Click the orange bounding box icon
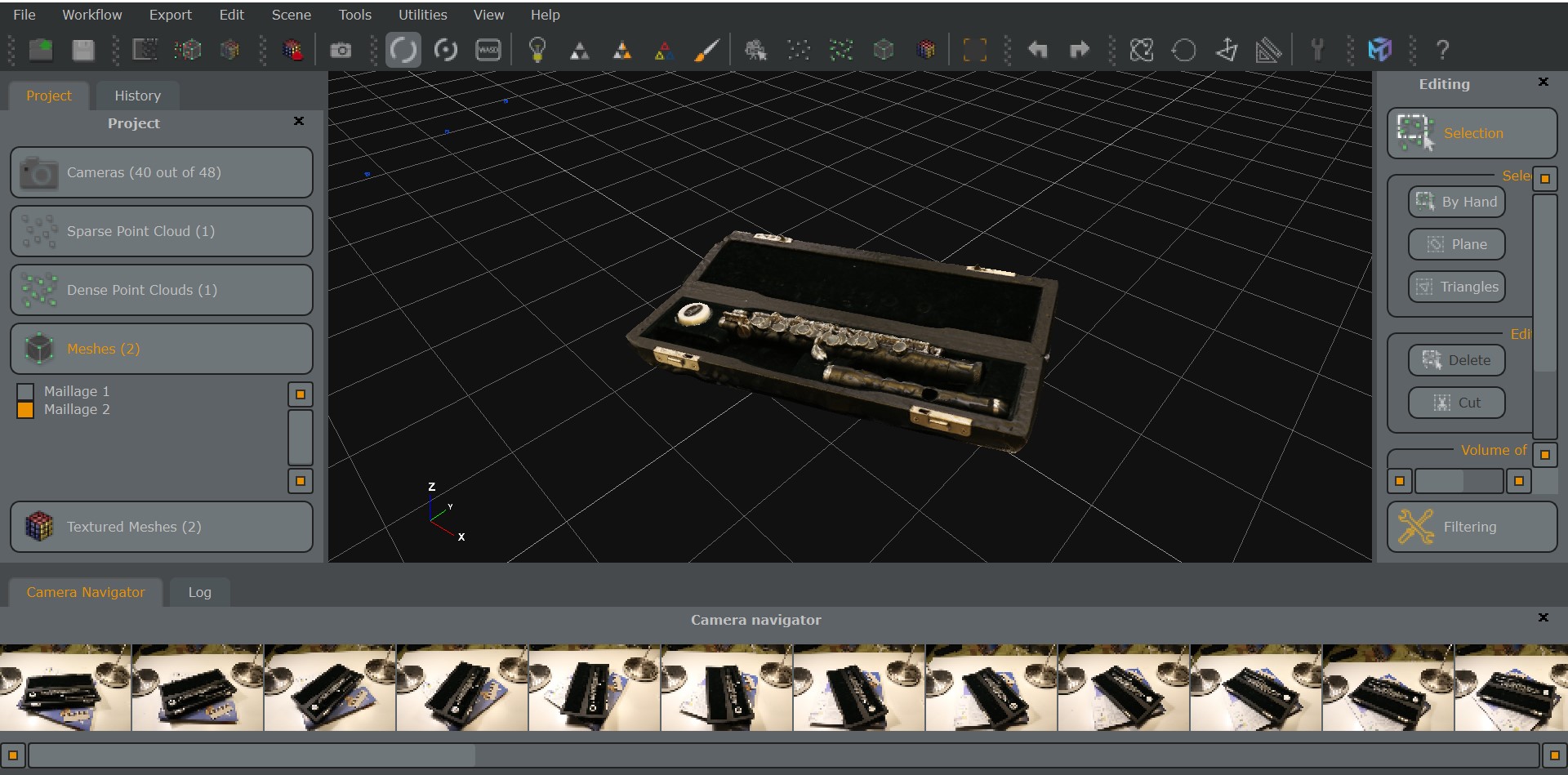Viewport: 1568px width, 775px height. [x=974, y=51]
